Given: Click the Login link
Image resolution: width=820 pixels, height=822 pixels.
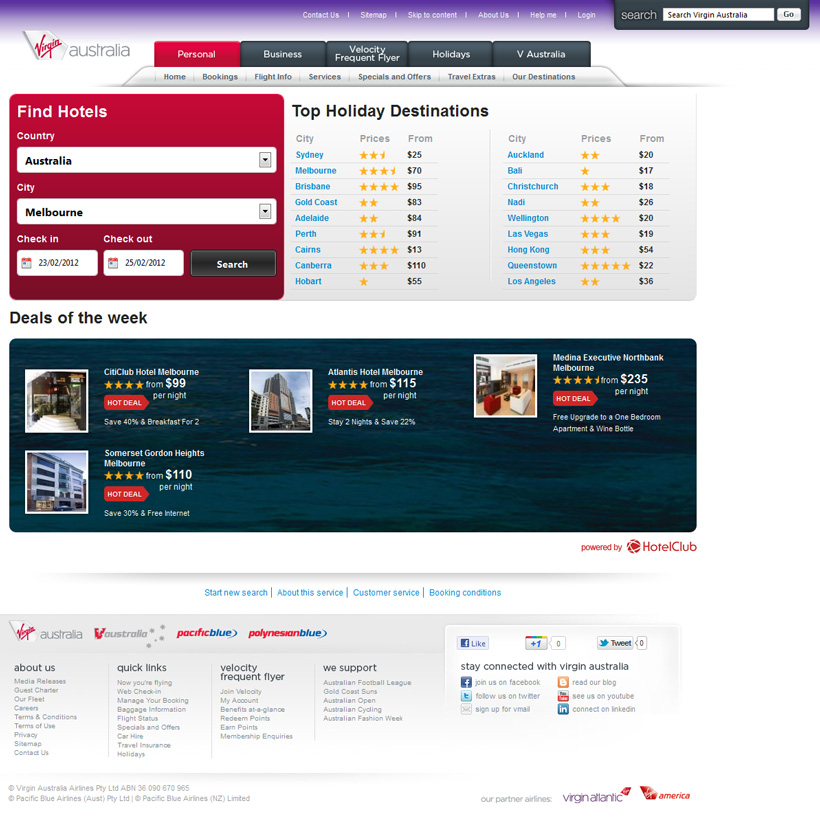Looking at the screenshot, I should coord(586,15).
